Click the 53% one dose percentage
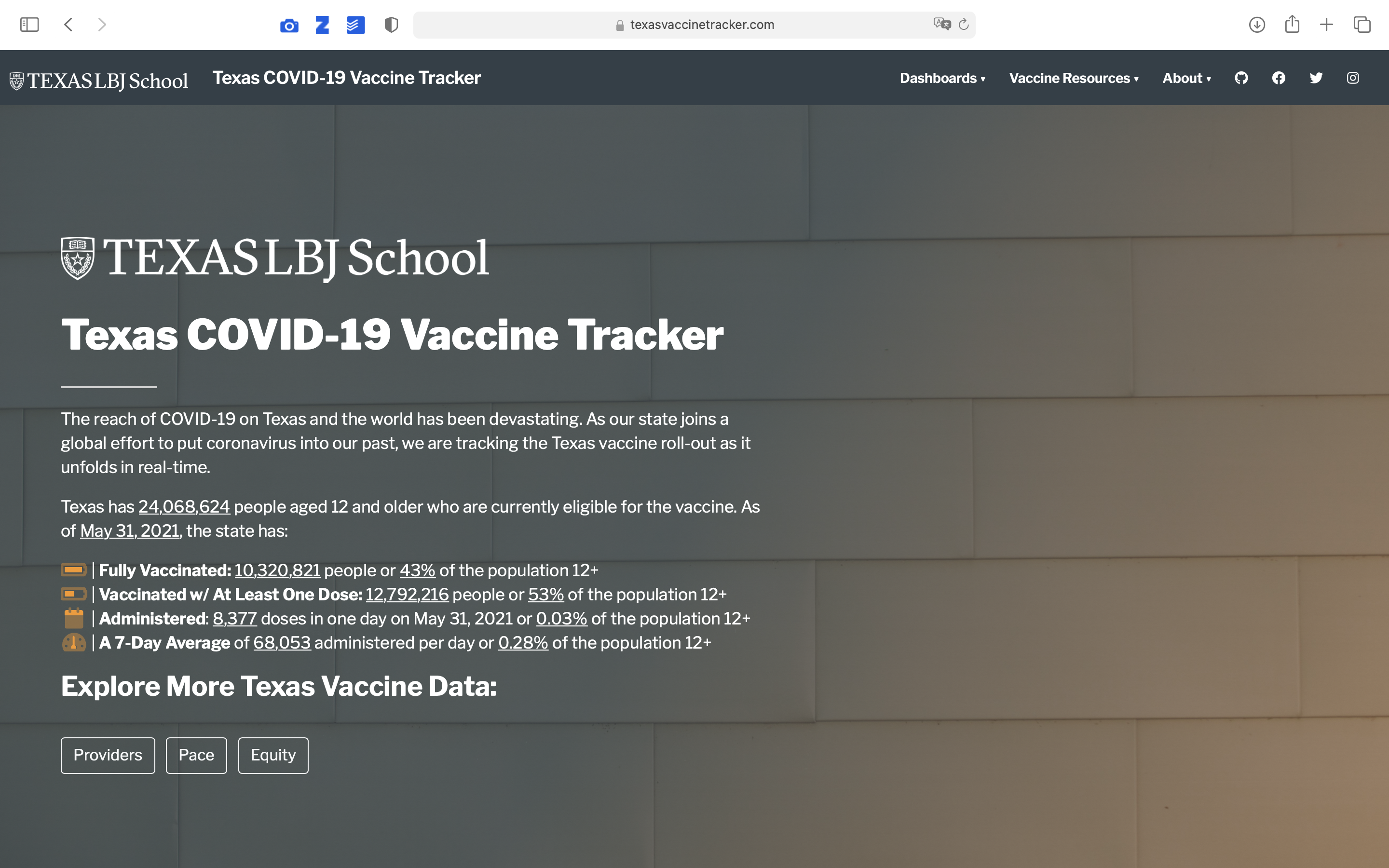This screenshot has width=1389, height=868. pos(546,595)
